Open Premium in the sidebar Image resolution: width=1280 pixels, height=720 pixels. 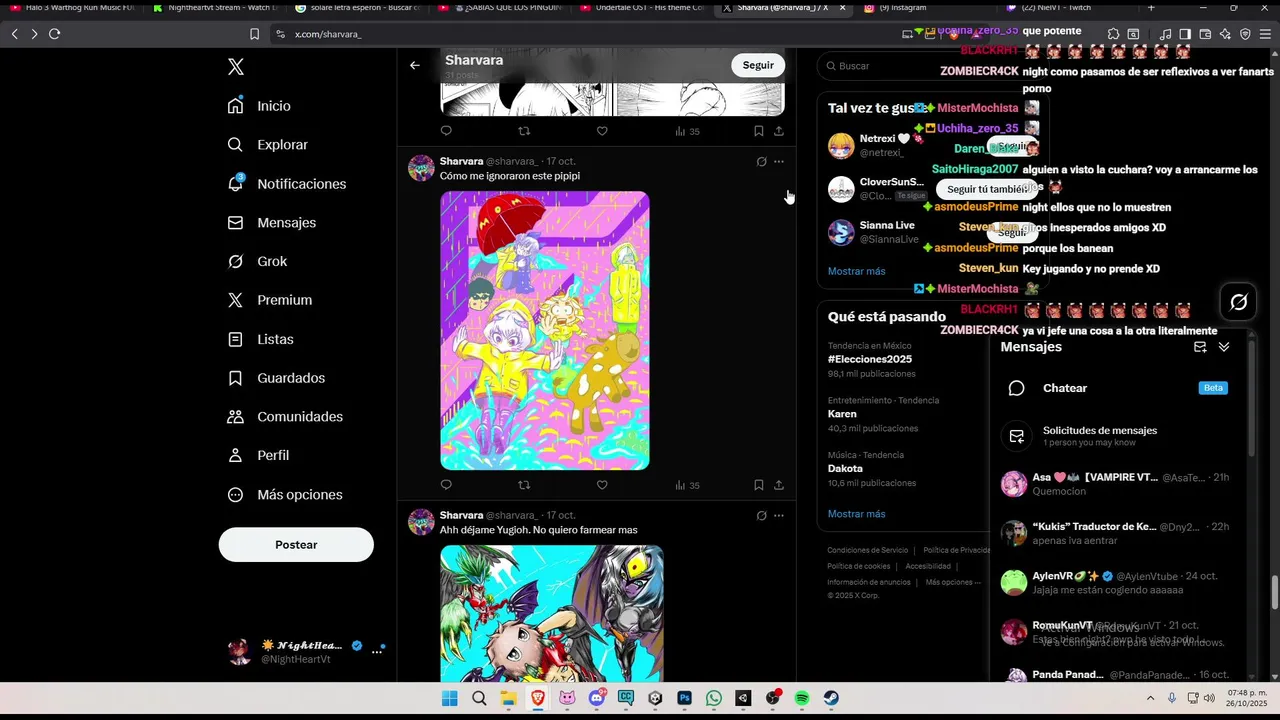269,300
